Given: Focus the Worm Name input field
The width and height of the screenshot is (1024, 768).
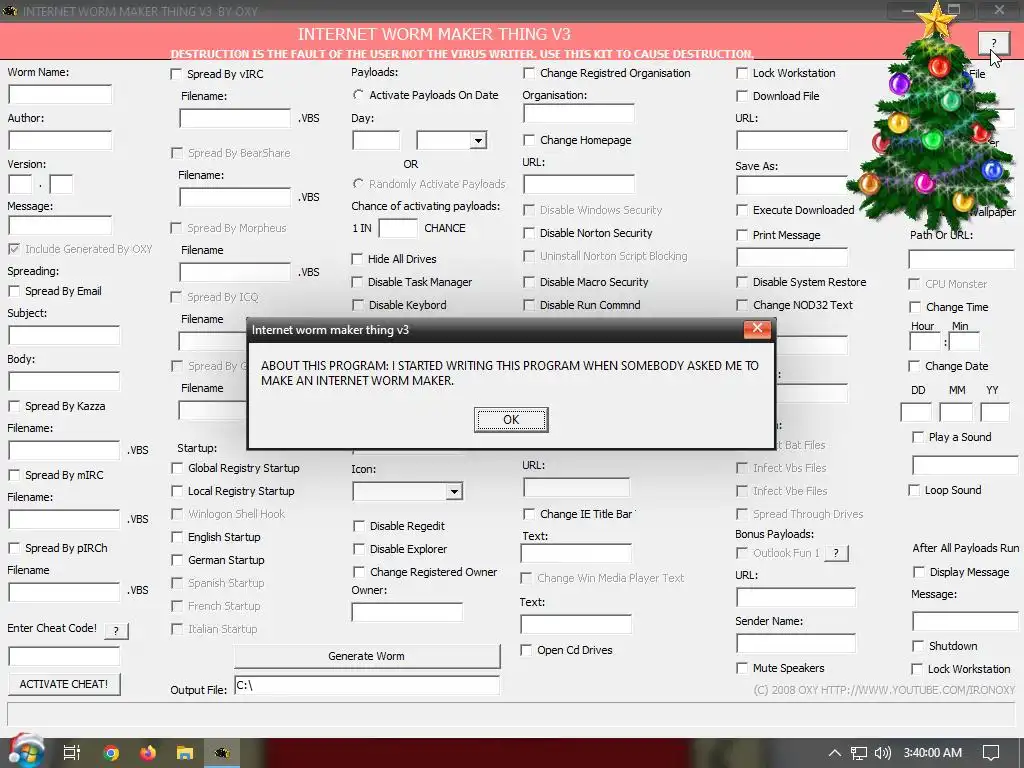Looking at the screenshot, I should pyautogui.click(x=60, y=95).
